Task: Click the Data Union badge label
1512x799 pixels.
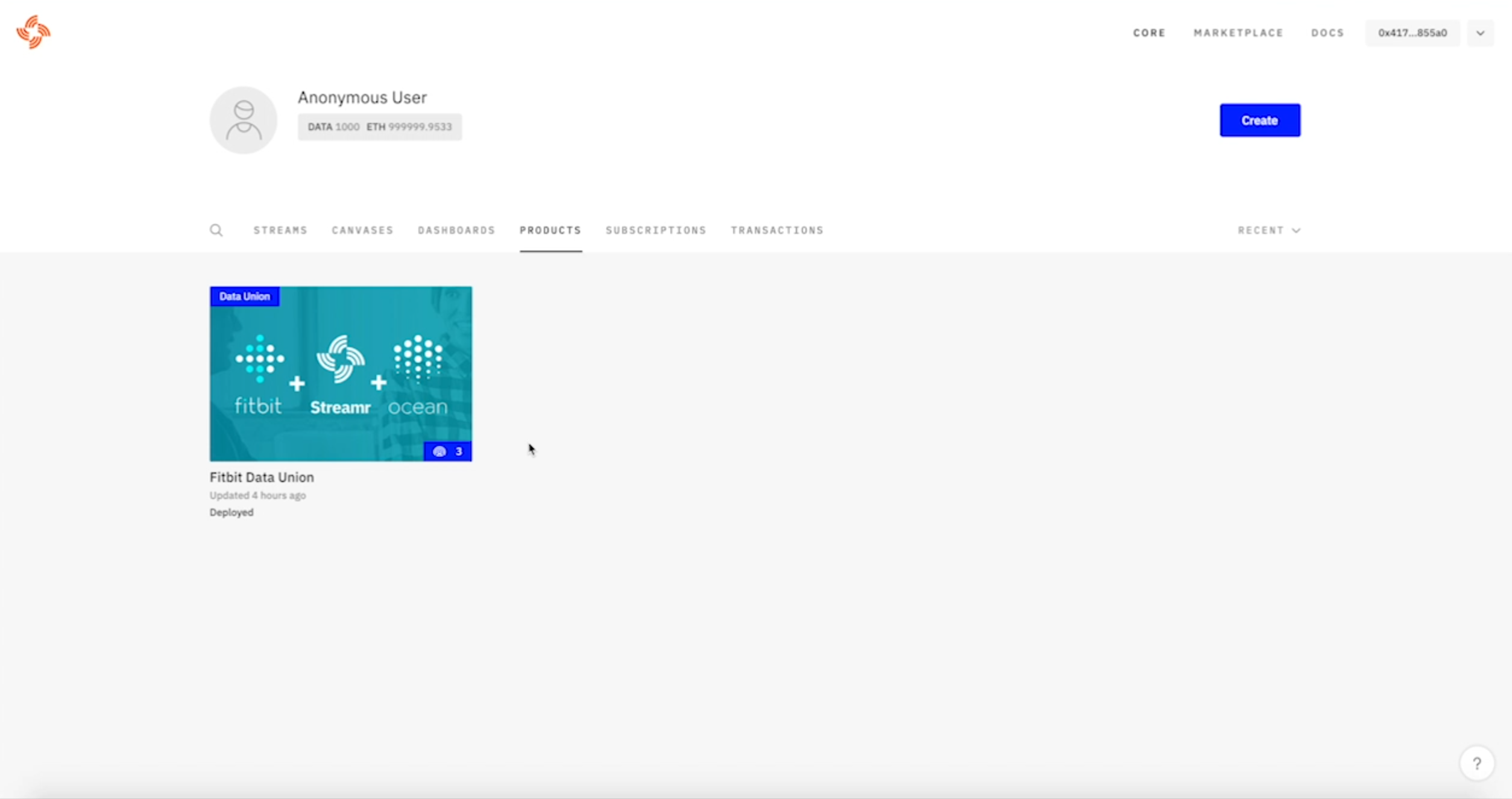Action: [x=245, y=296]
